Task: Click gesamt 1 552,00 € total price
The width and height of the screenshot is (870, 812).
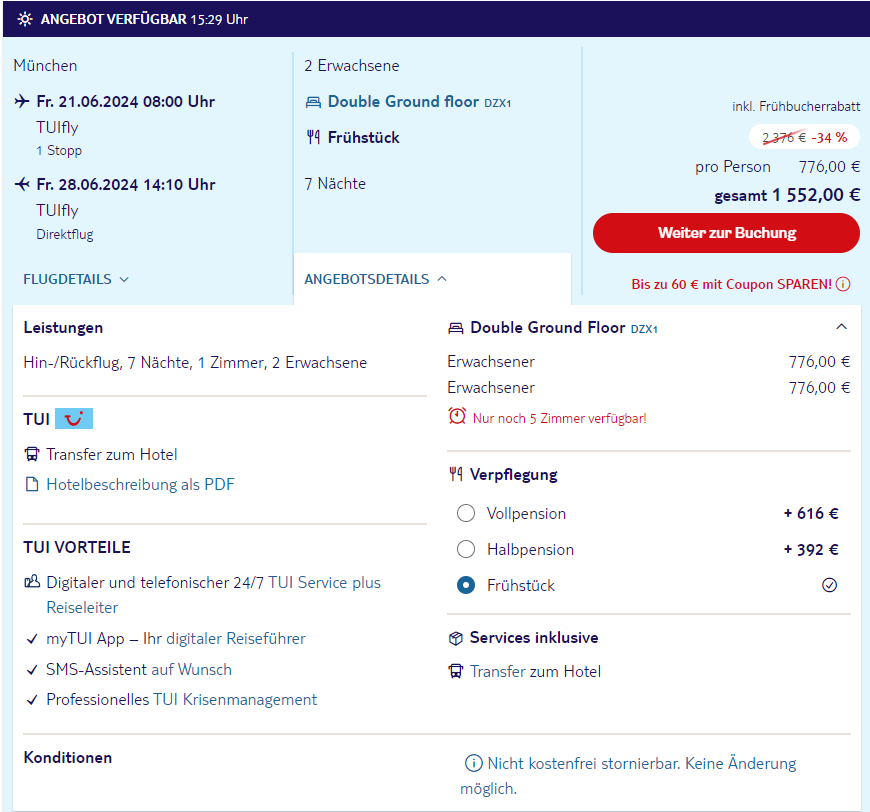Action: pos(787,195)
